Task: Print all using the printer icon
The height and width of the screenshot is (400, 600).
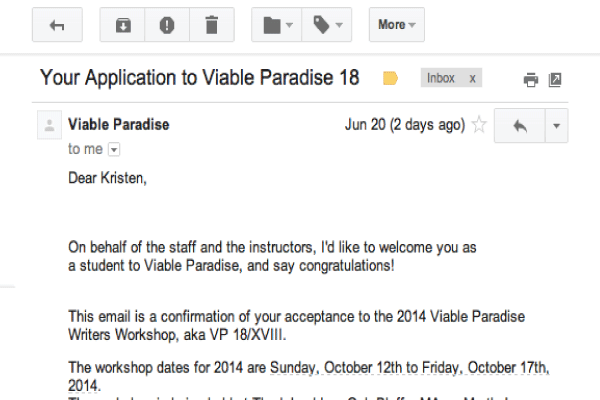Action: (531, 80)
